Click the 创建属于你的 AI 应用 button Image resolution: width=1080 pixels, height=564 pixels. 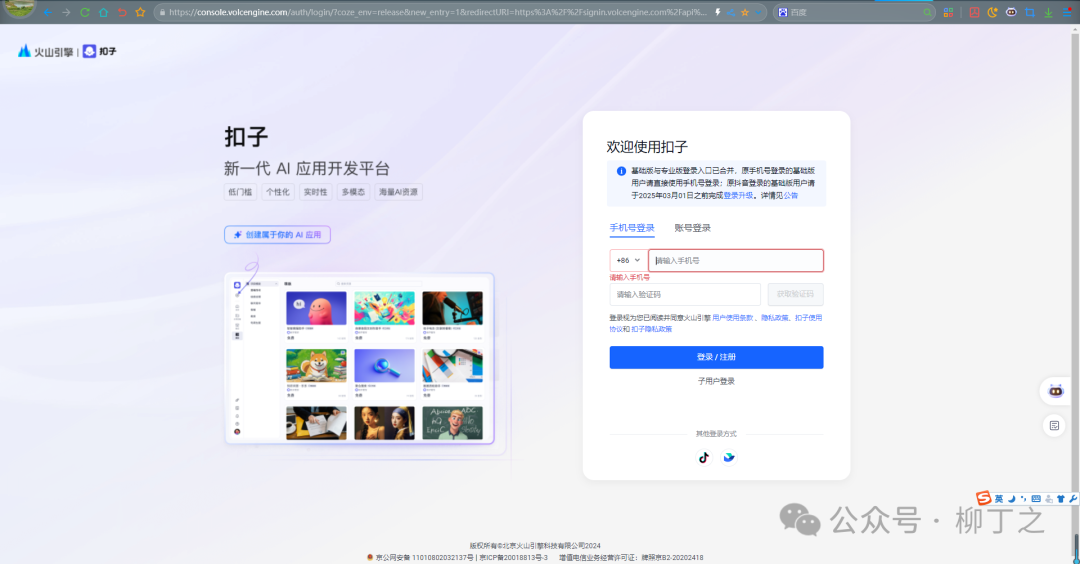click(x=278, y=235)
